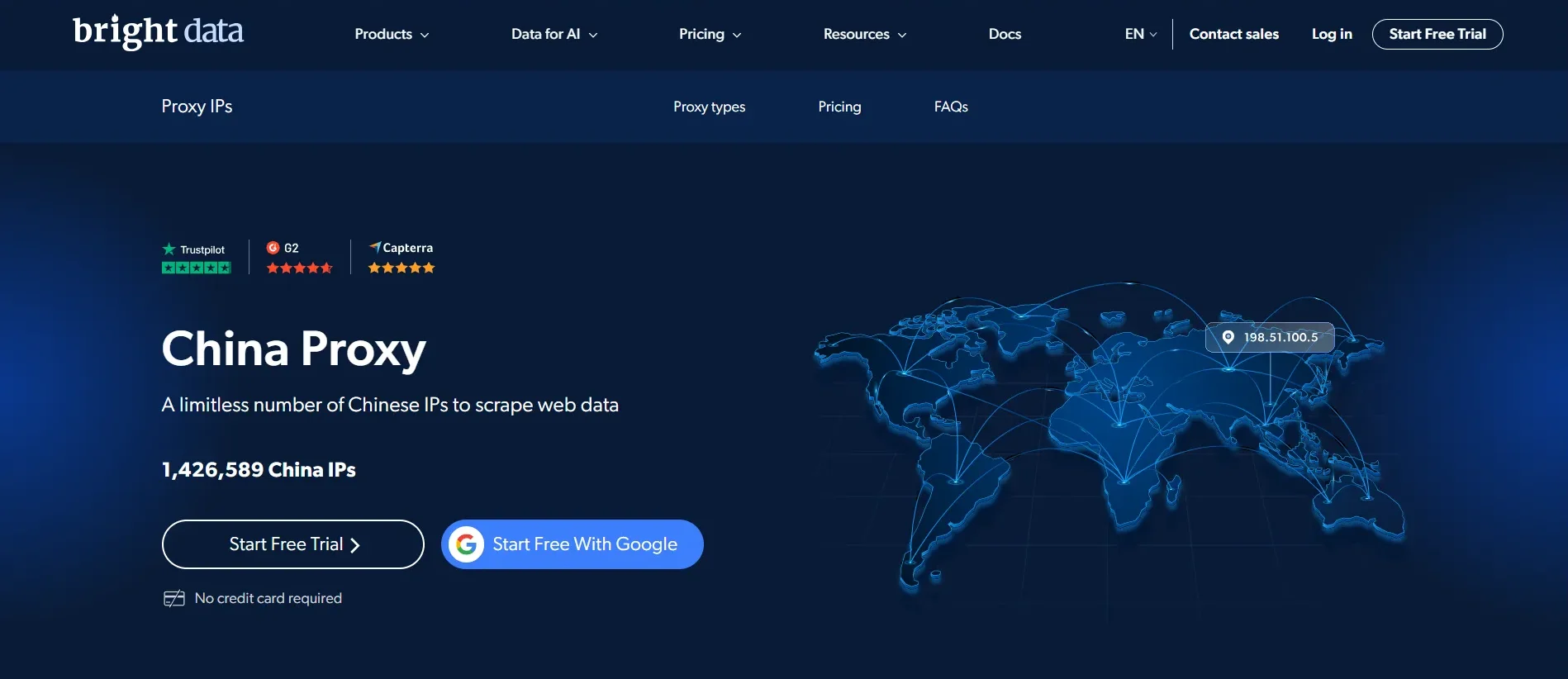Go to Pricing in sub-navigation
Viewport: 1568px width, 679px height.
(x=839, y=107)
